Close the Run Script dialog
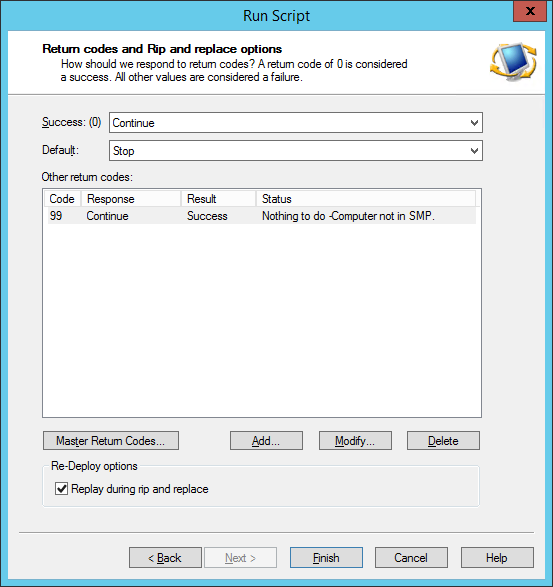Screen dimensions: 553x587 [530, 11]
